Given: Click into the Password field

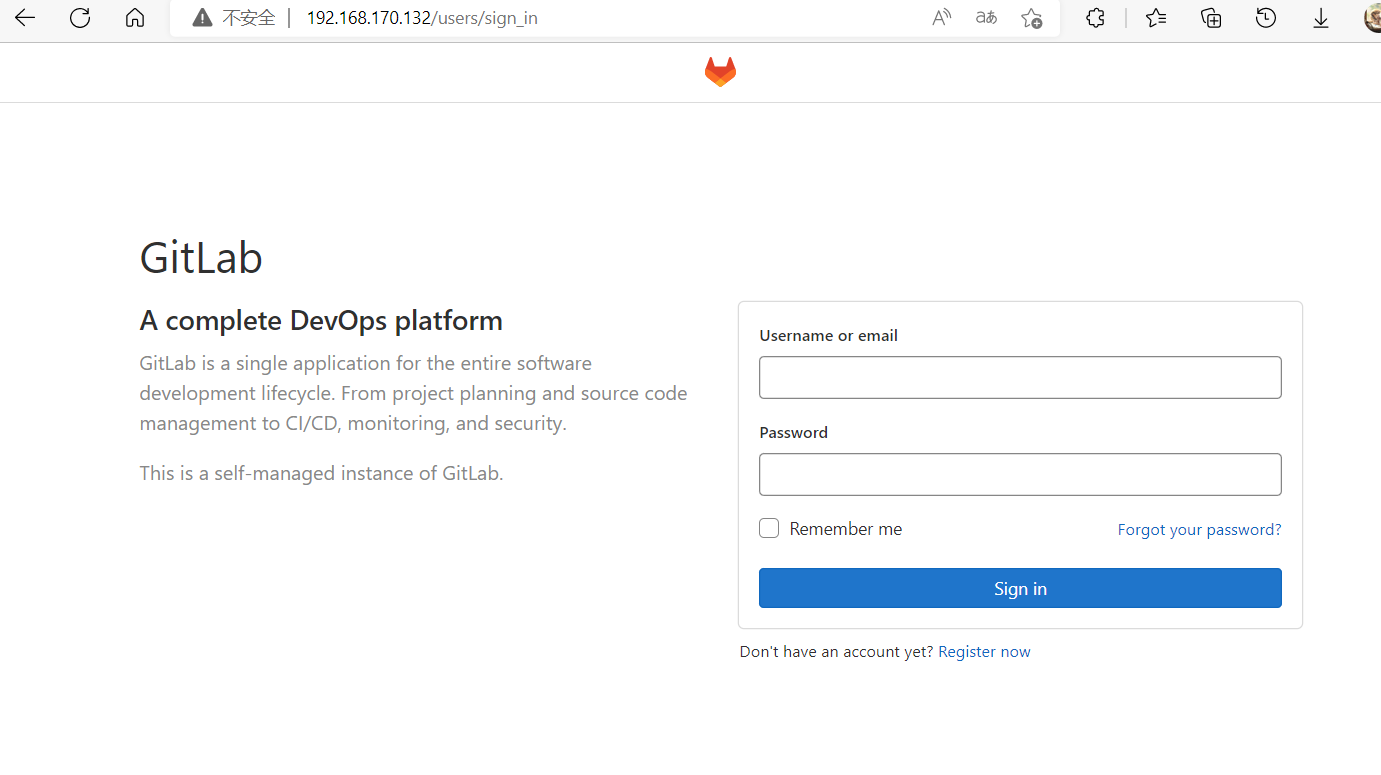Looking at the screenshot, I should (x=1020, y=475).
